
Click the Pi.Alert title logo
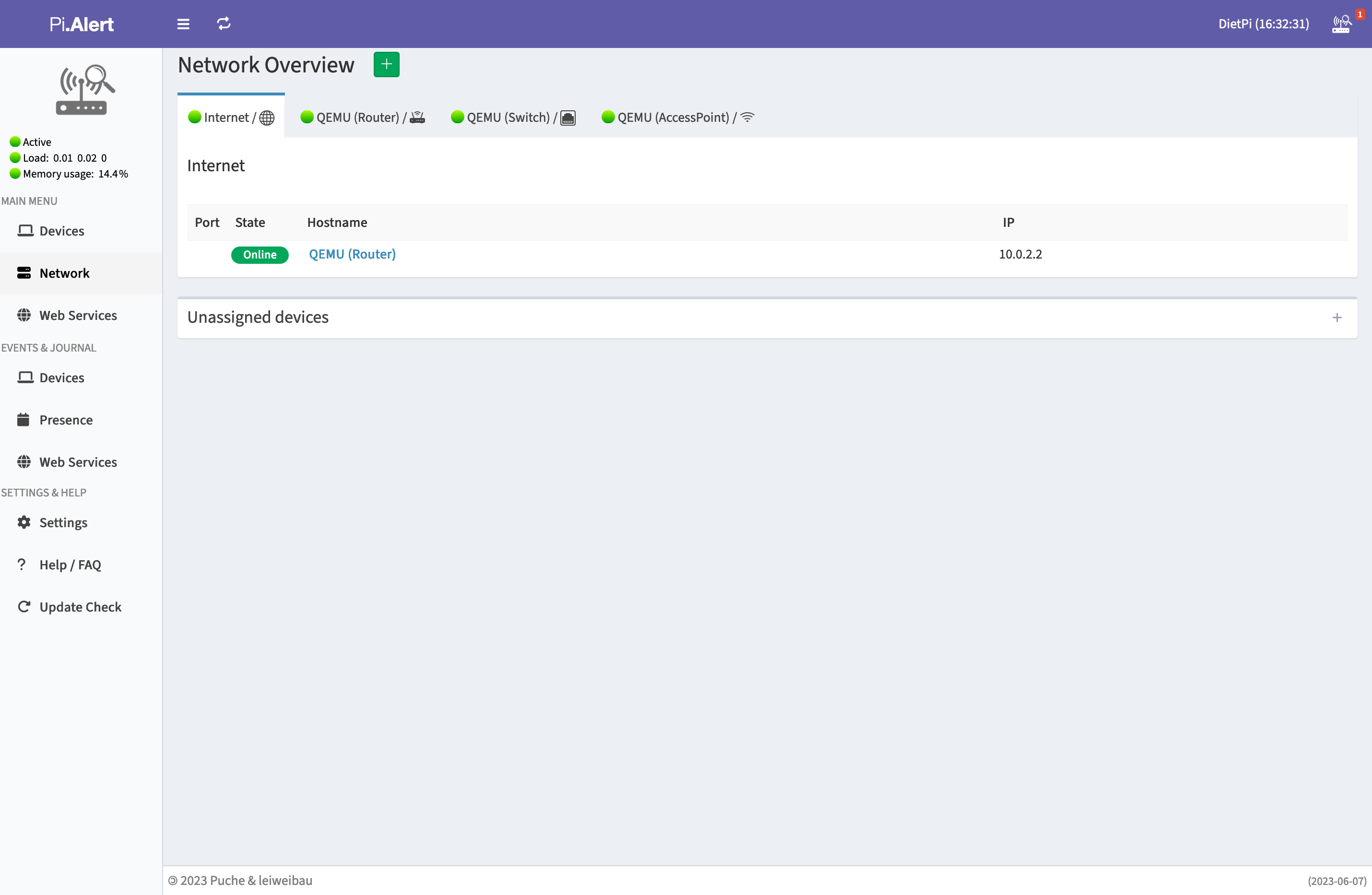click(81, 24)
